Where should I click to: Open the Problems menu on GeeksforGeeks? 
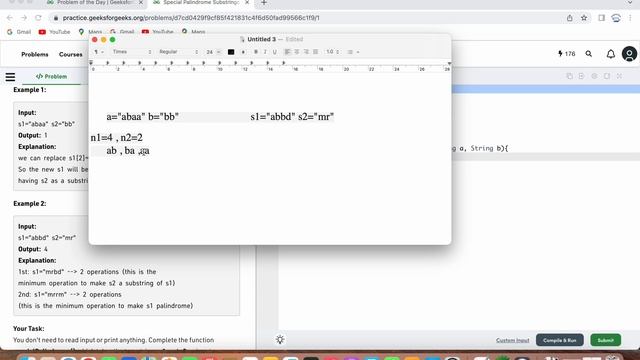pos(35,54)
